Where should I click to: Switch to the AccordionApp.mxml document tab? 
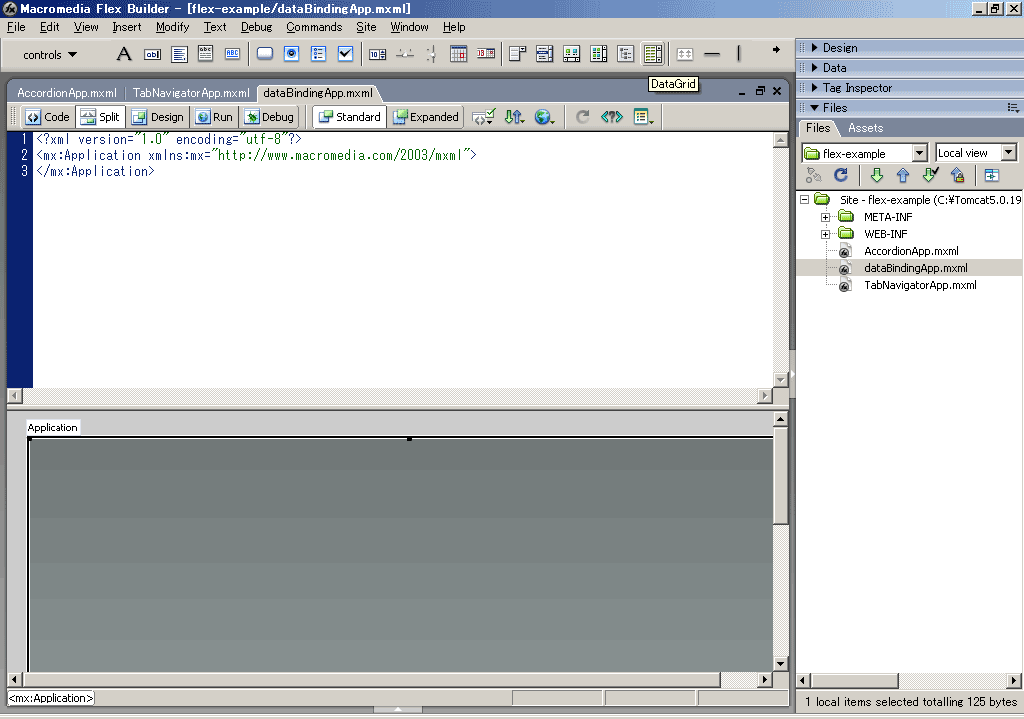click(x=67, y=93)
